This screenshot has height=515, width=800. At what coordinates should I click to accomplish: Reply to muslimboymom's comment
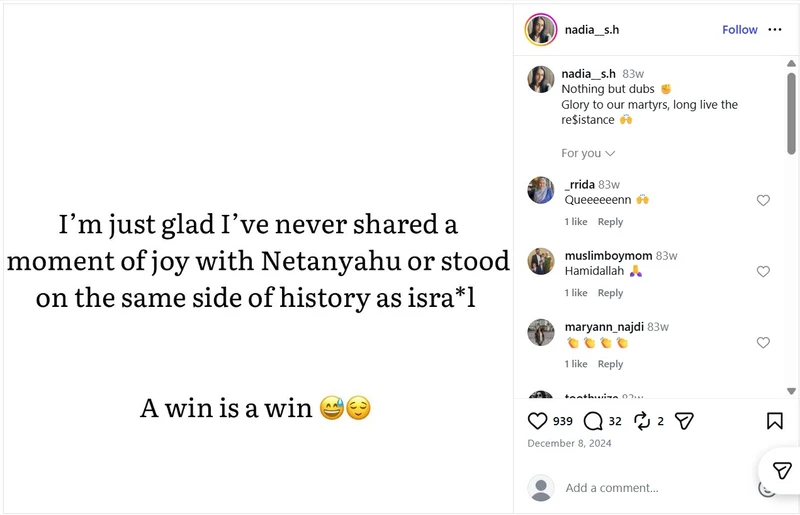point(610,292)
